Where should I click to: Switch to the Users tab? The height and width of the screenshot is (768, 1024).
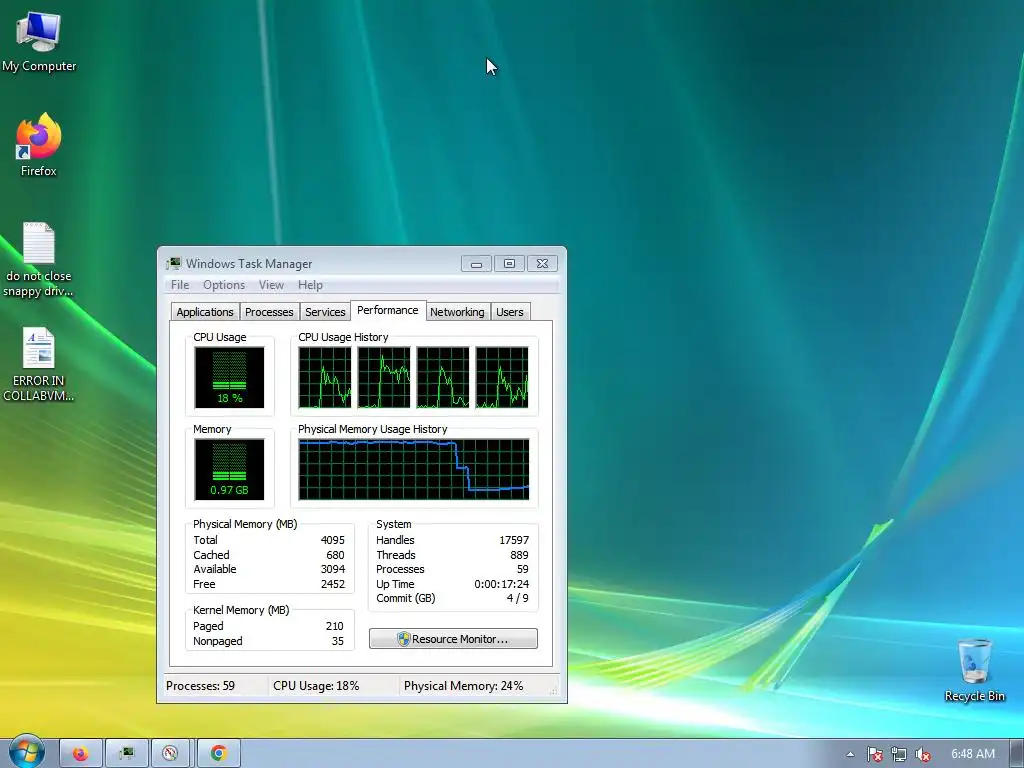[510, 312]
